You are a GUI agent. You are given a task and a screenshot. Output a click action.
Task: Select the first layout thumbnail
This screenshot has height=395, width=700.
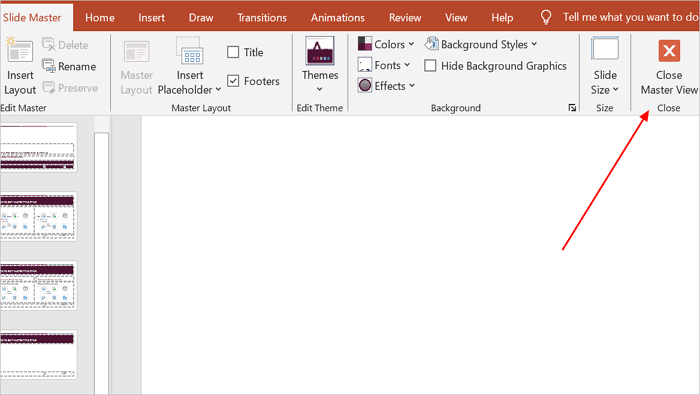click(38, 148)
